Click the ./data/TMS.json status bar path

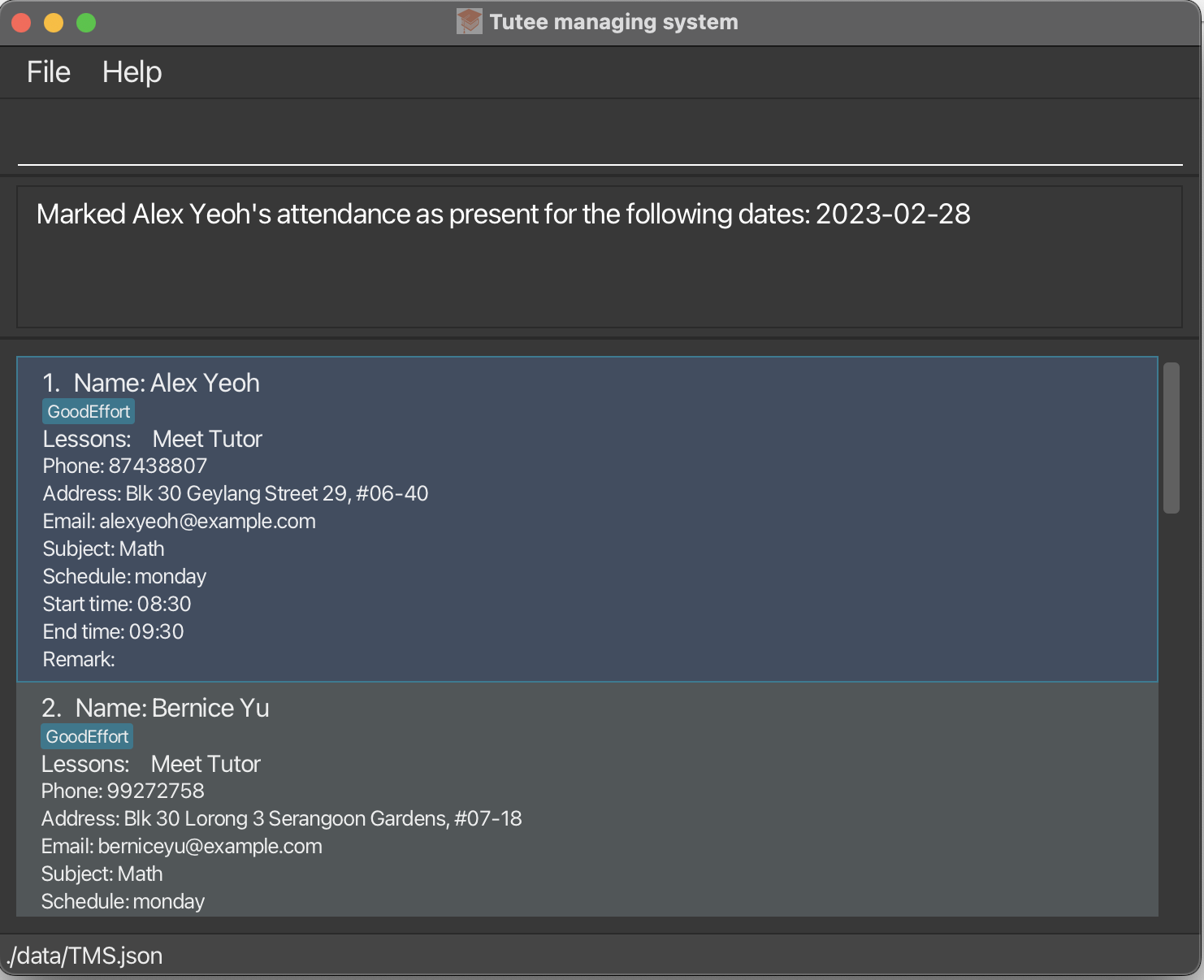(x=84, y=956)
